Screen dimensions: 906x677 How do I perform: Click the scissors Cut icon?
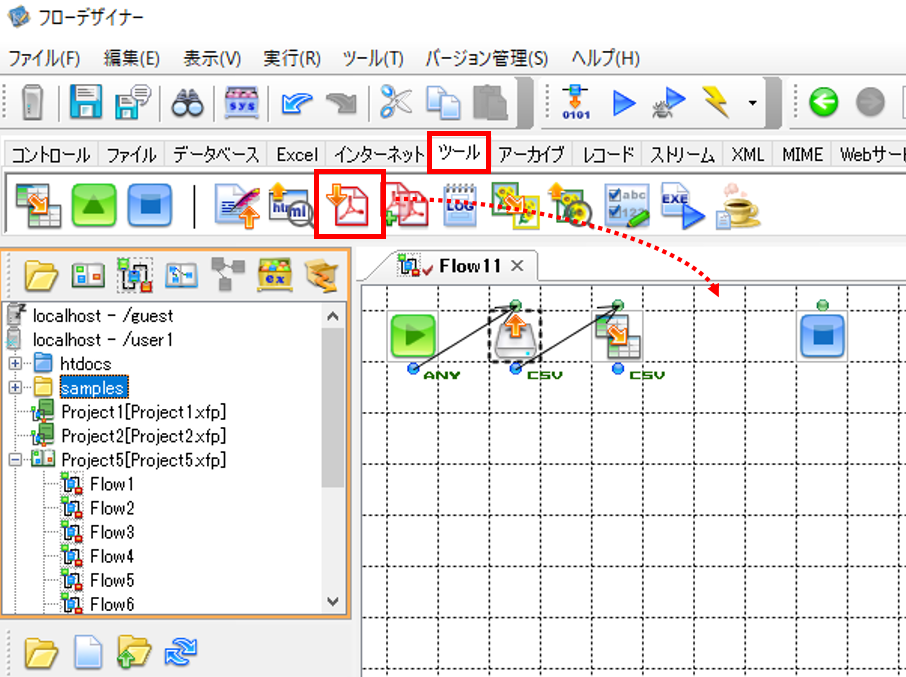396,102
